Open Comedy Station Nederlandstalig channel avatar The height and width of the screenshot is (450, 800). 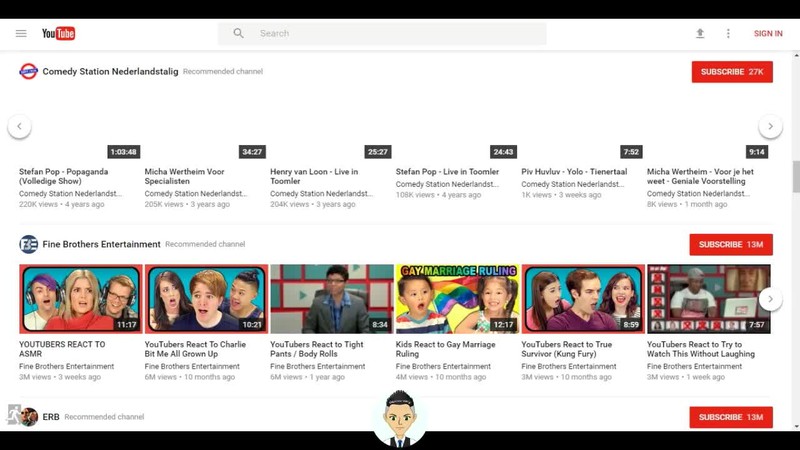[29, 71]
